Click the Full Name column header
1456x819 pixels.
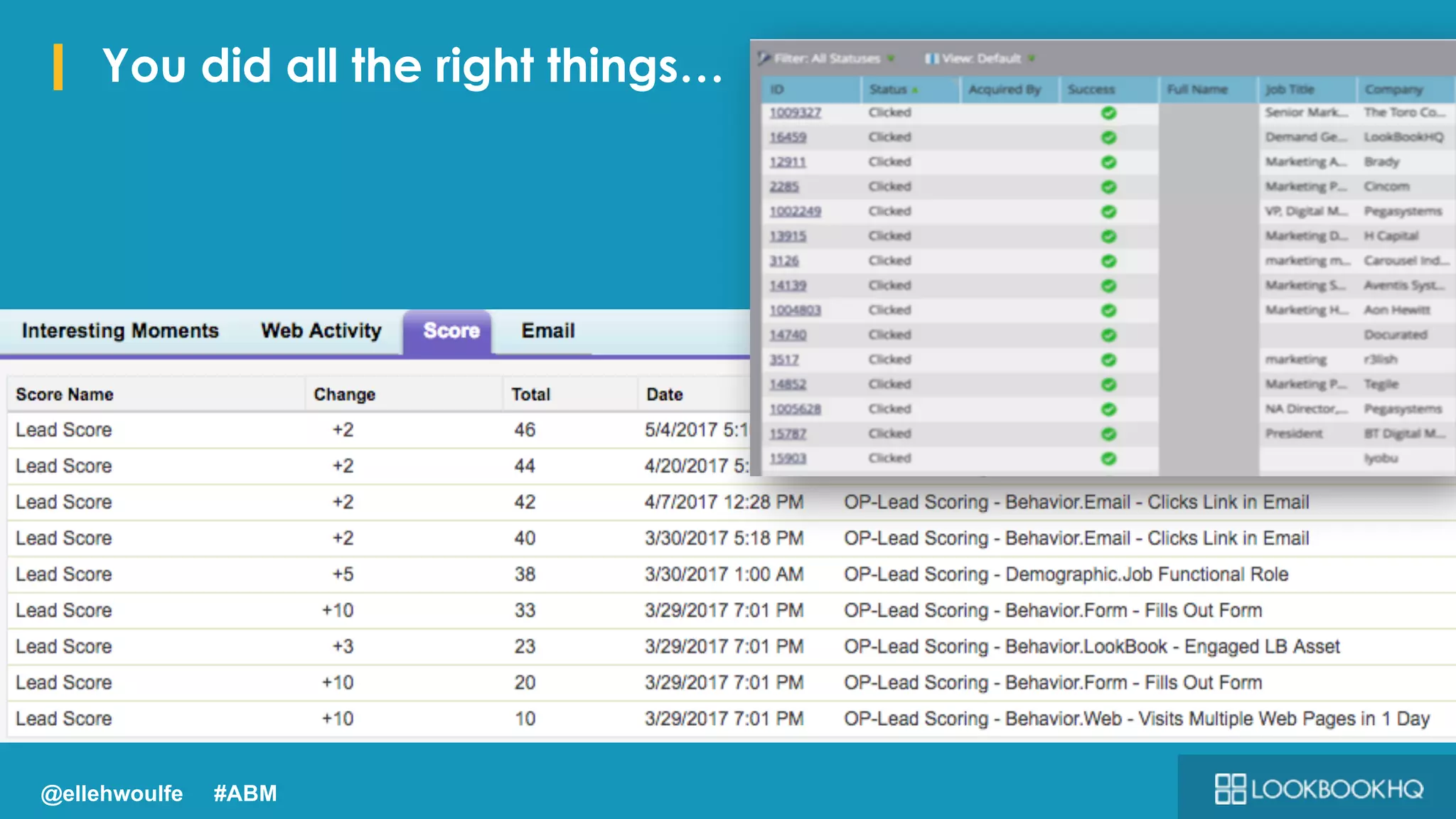(x=1208, y=90)
